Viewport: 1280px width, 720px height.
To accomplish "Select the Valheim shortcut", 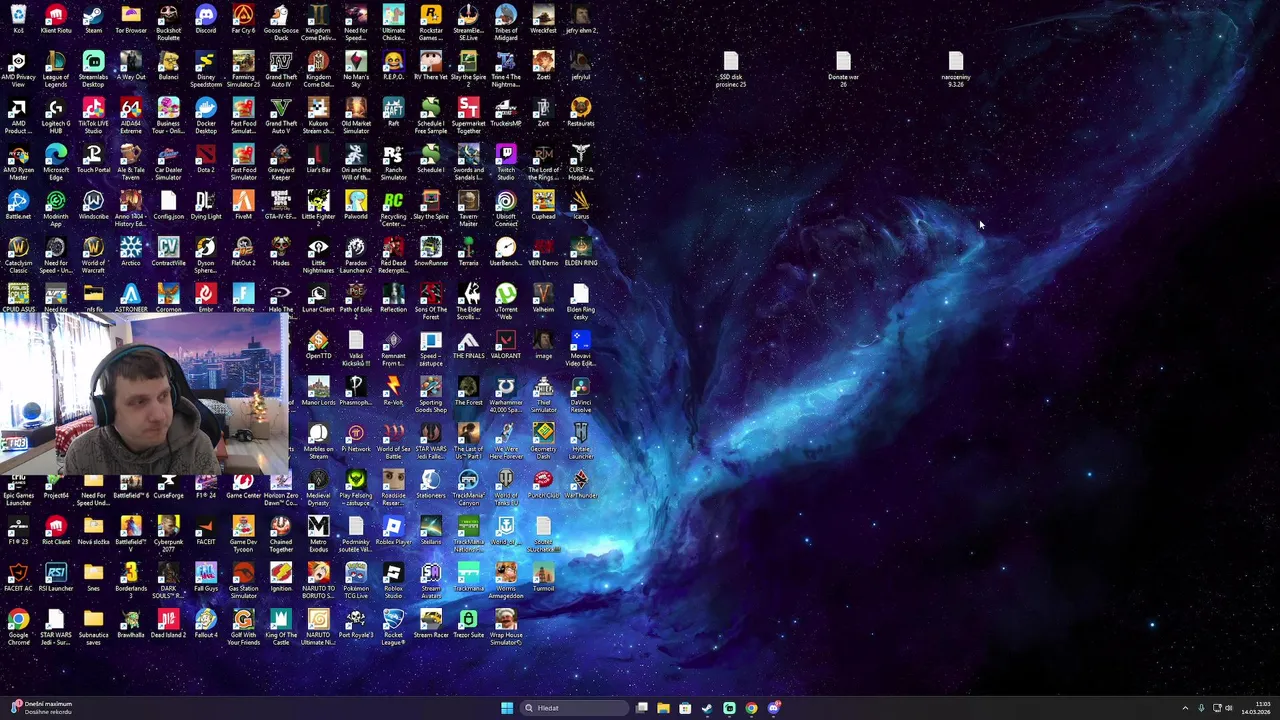I will [x=543, y=298].
